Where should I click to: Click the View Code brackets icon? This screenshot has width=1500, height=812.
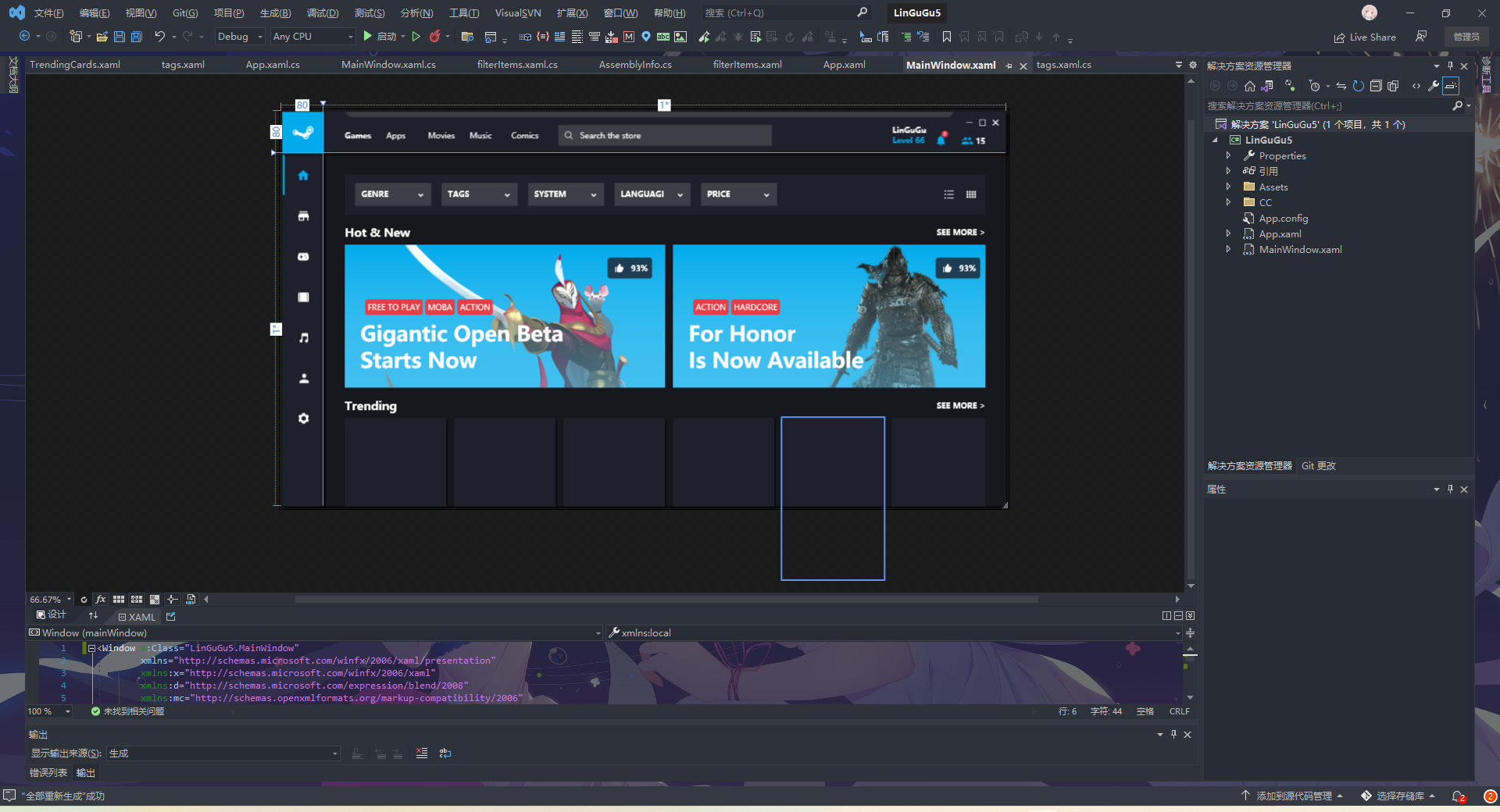click(1416, 86)
